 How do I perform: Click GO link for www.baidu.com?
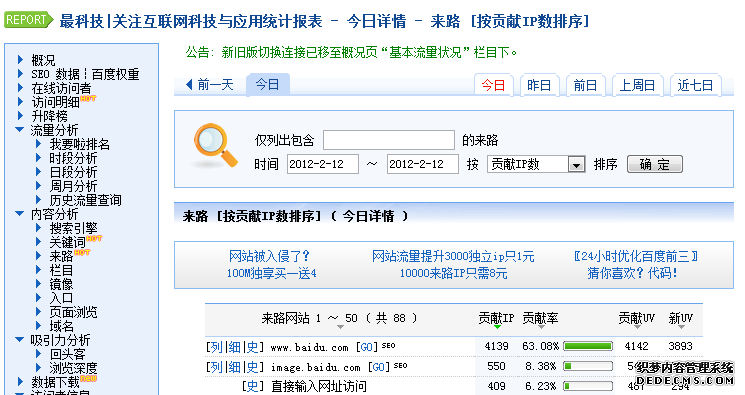[366, 347]
